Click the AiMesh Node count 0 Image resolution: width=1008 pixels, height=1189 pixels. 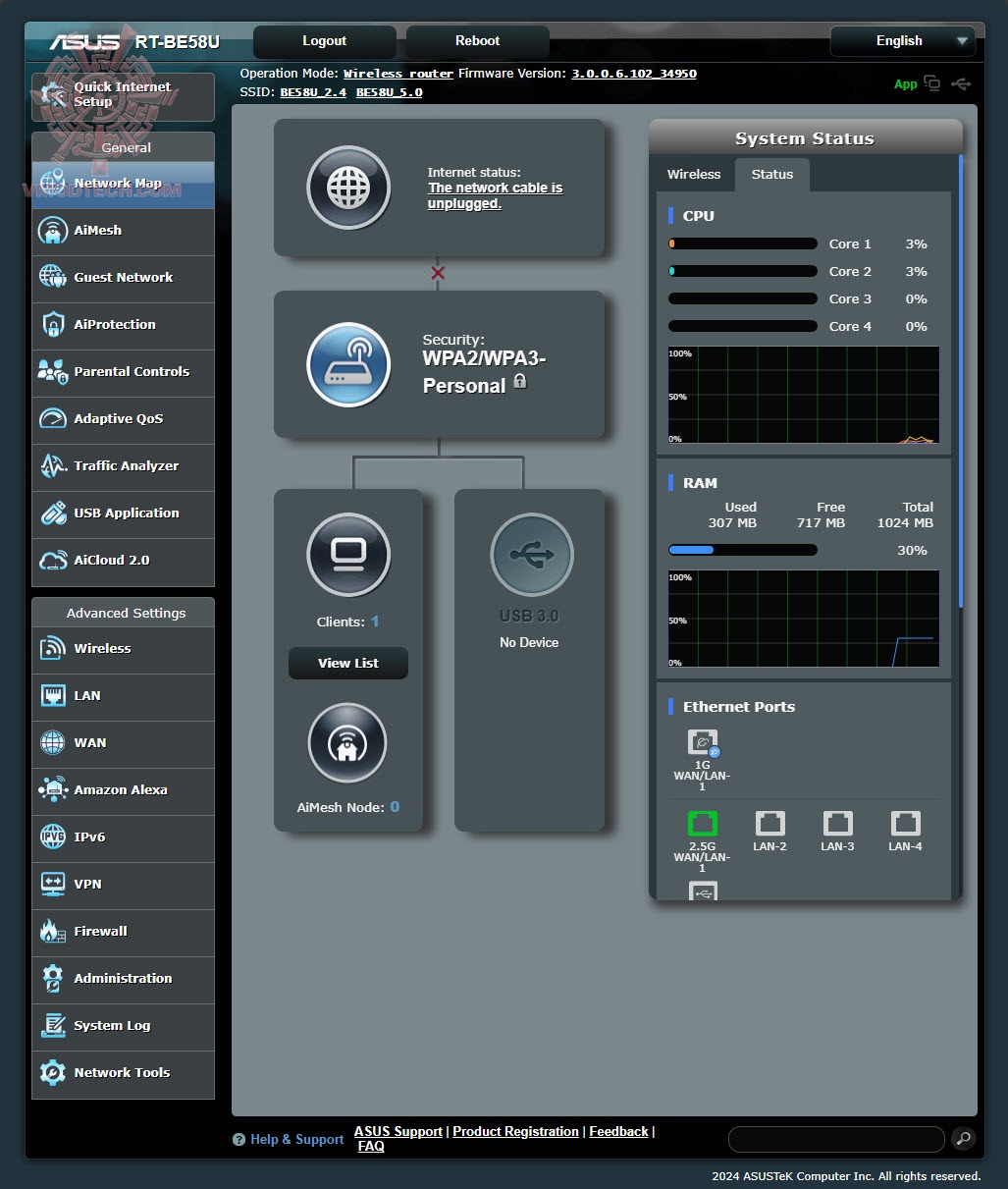click(x=395, y=807)
